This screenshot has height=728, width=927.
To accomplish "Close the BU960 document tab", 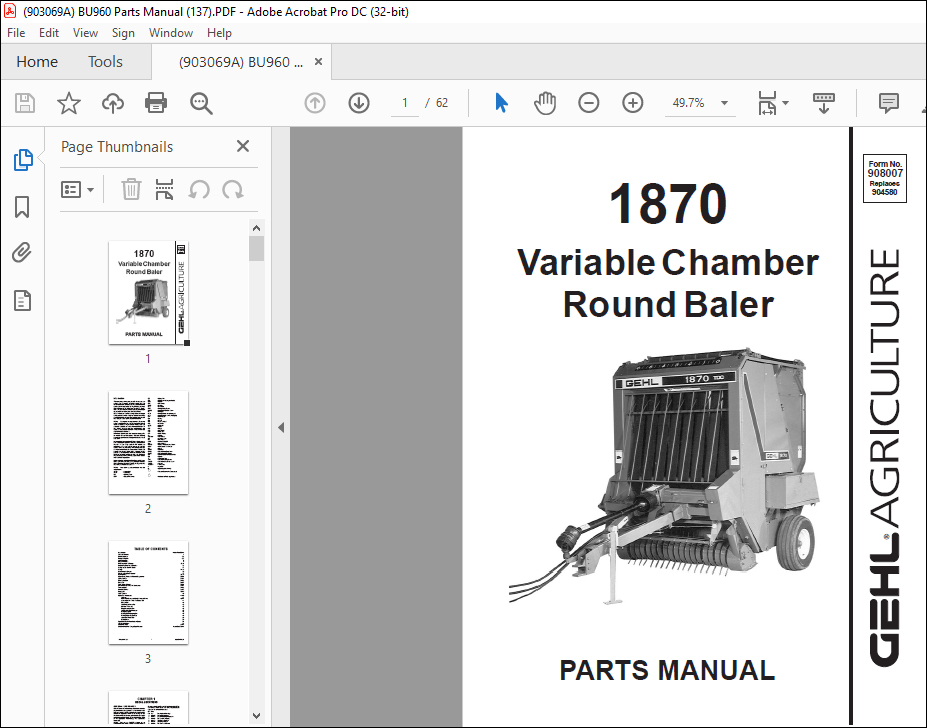I will coord(318,62).
